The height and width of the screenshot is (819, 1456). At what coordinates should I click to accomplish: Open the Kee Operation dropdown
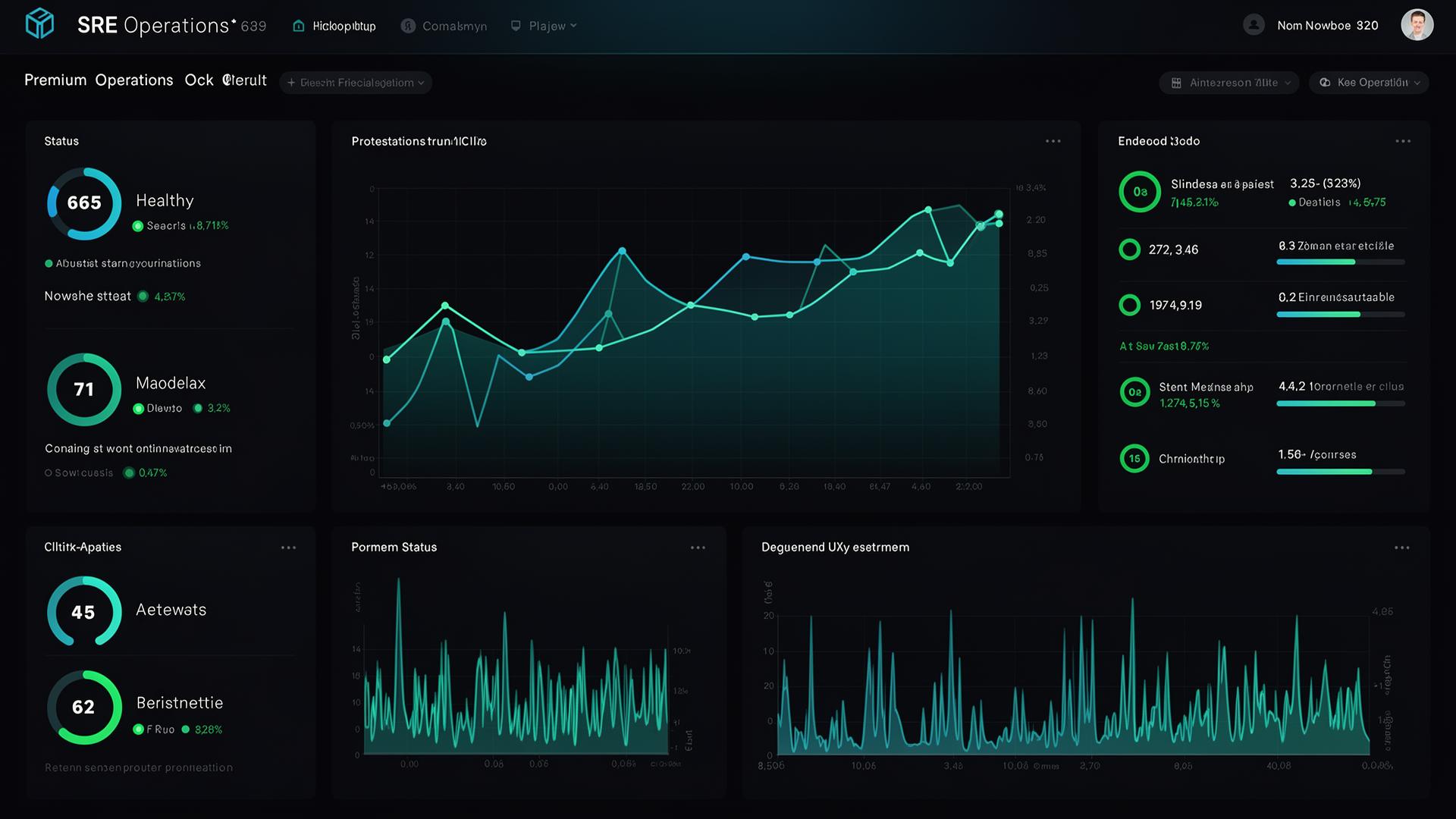[1369, 83]
